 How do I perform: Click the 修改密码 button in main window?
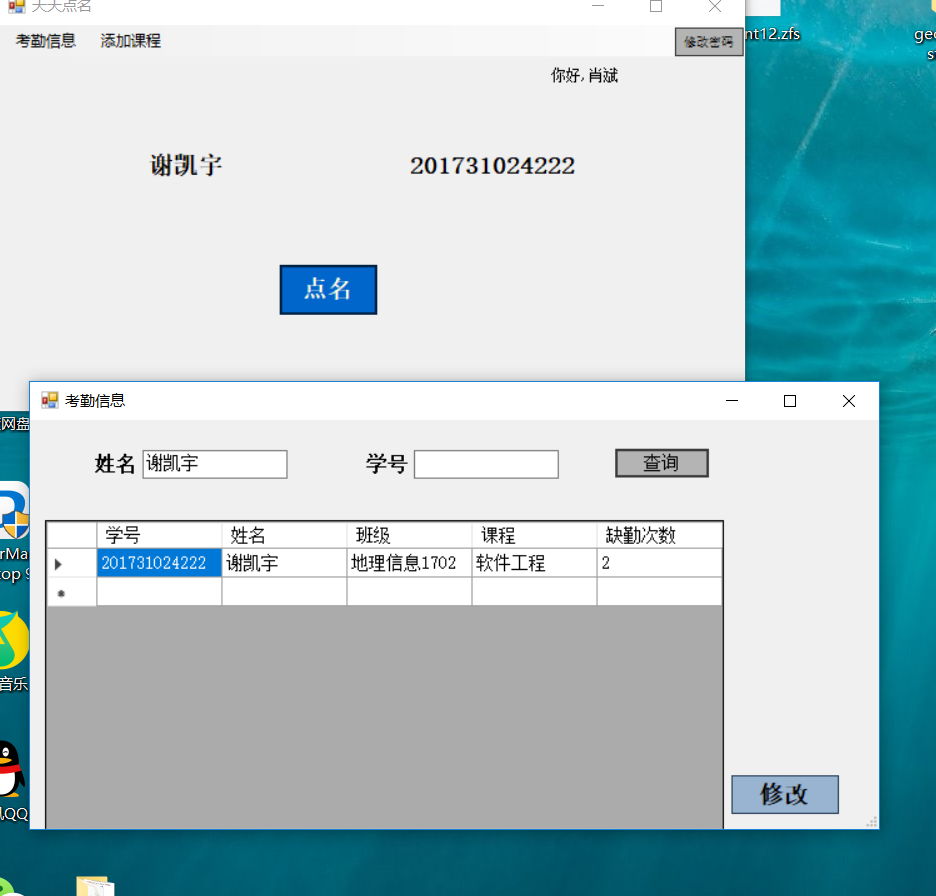click(709, 42)
